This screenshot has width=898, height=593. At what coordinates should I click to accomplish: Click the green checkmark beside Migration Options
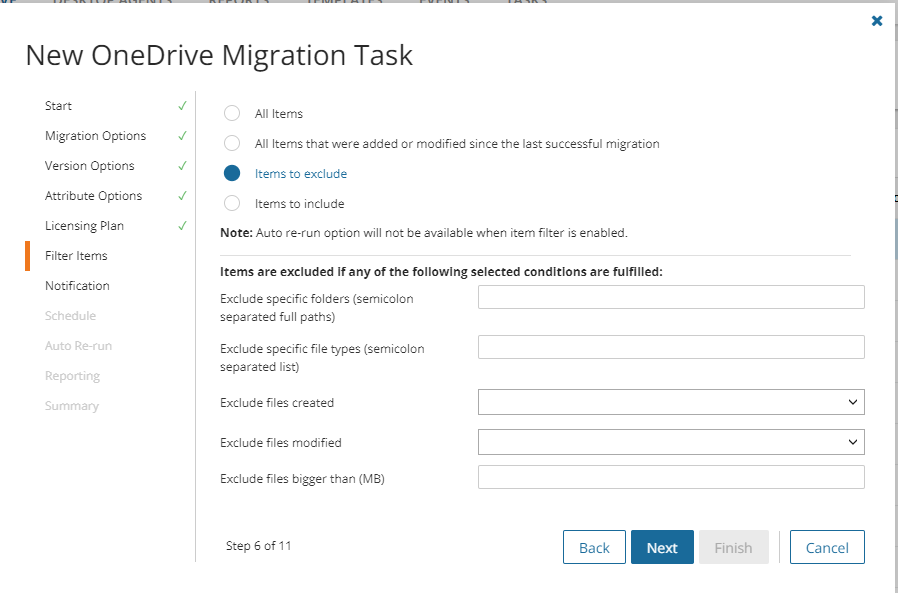[x=182, y=136]
